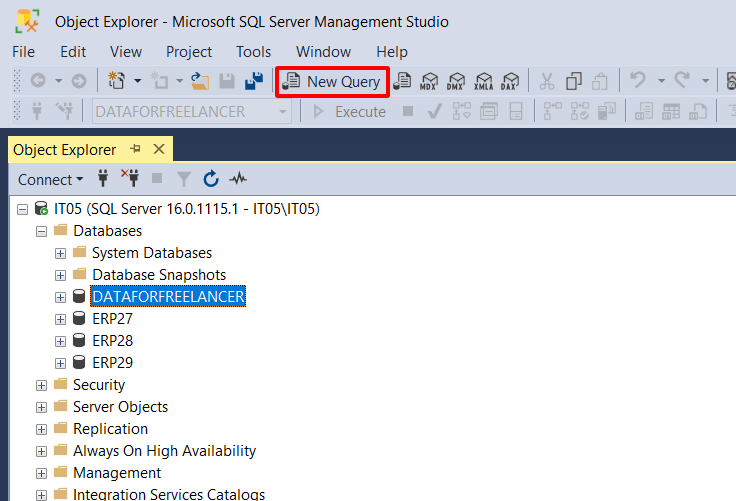Pin the Object Explorer panel
This screenshot has width=736, height=501.
point(136,149)
